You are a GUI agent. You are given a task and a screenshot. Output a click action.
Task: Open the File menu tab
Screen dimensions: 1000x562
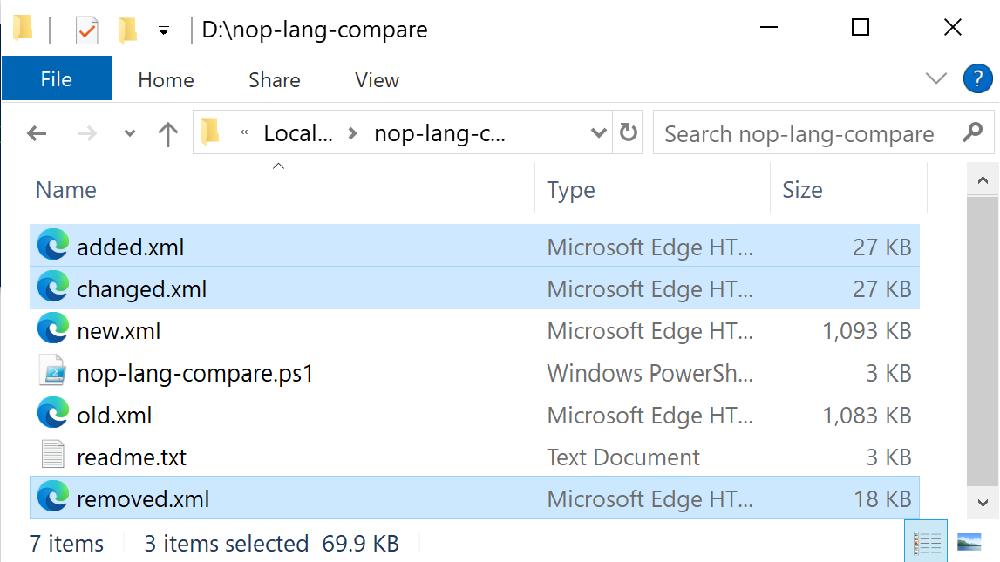56,80
